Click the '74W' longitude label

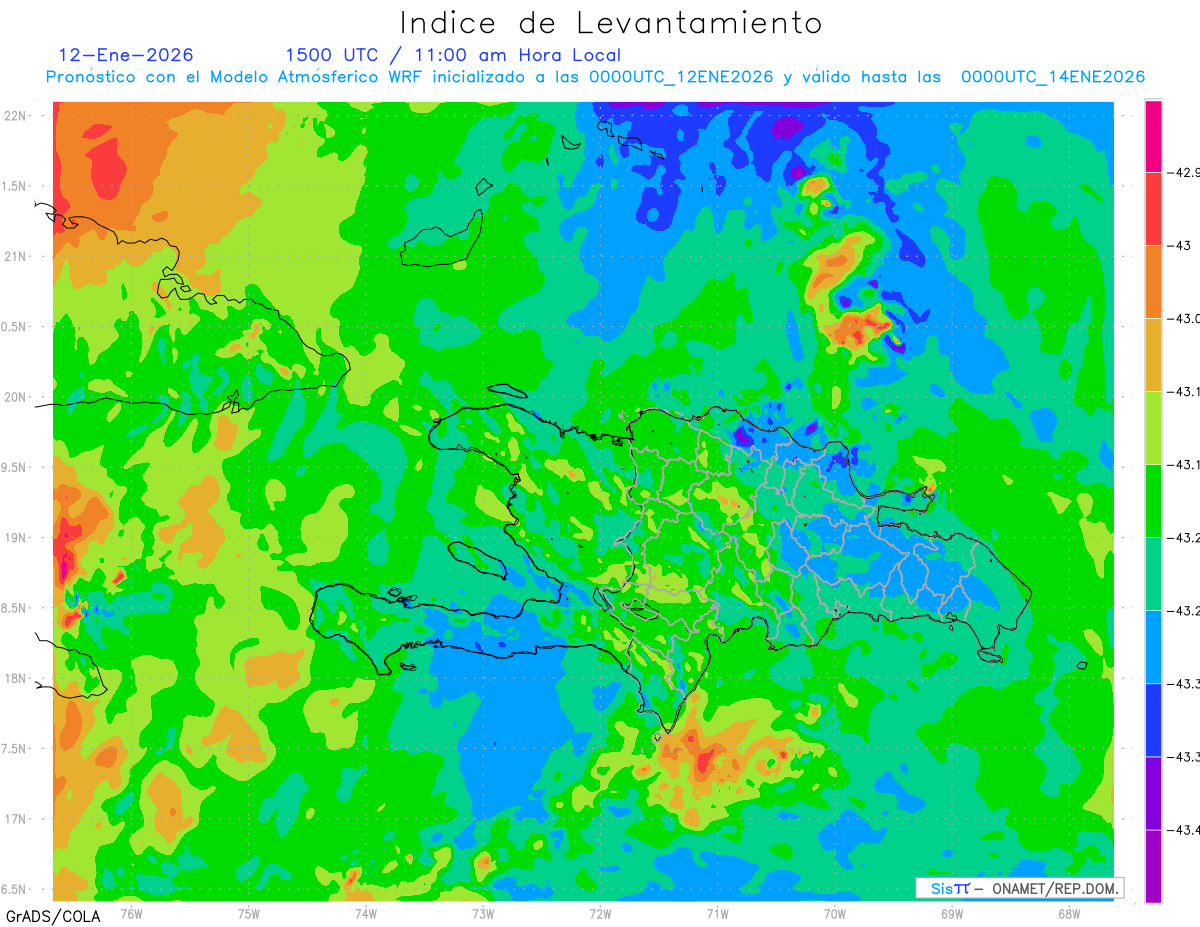coord(366,913)
